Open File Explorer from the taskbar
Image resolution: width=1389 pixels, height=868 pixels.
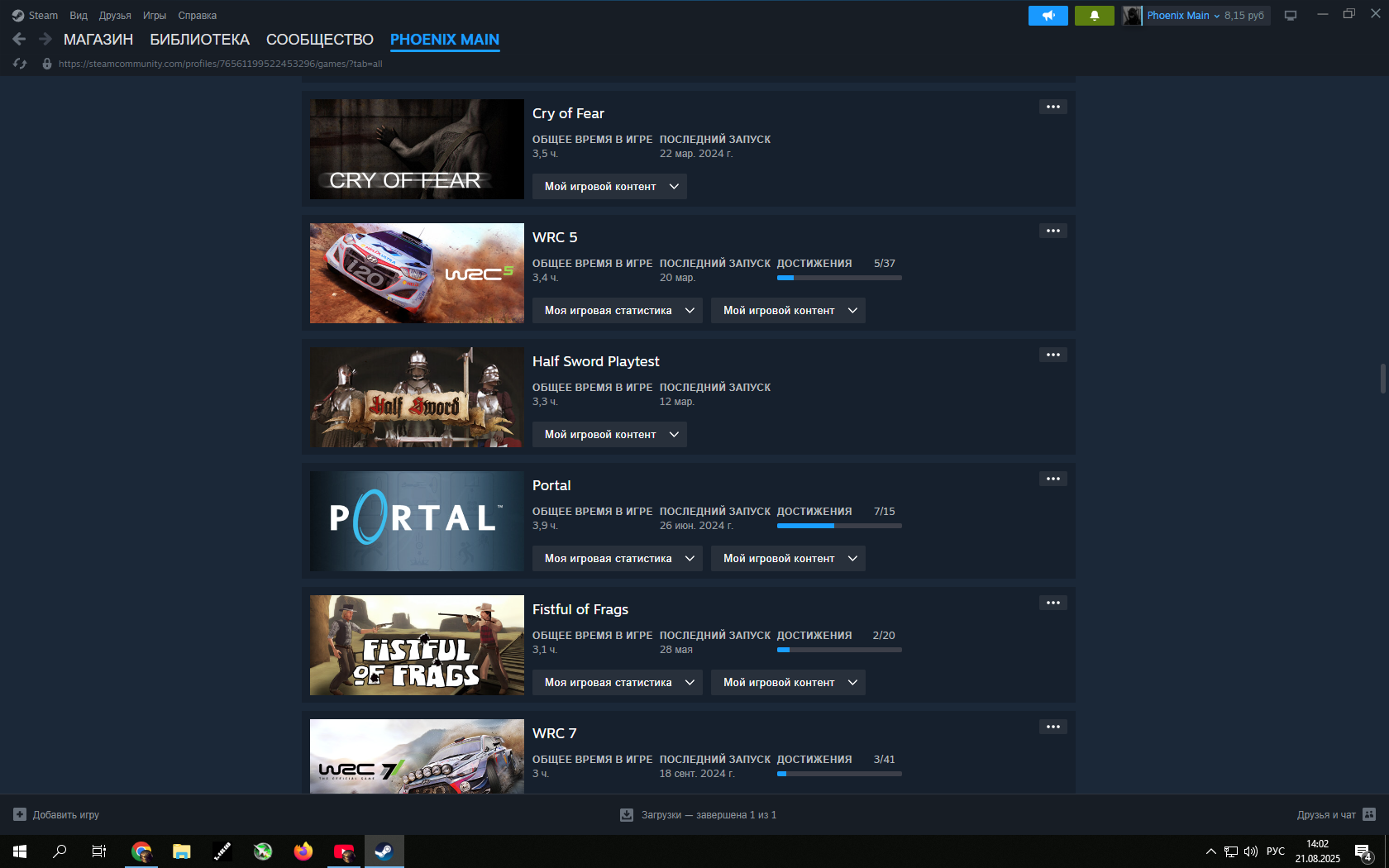click(x=182, y=851)
